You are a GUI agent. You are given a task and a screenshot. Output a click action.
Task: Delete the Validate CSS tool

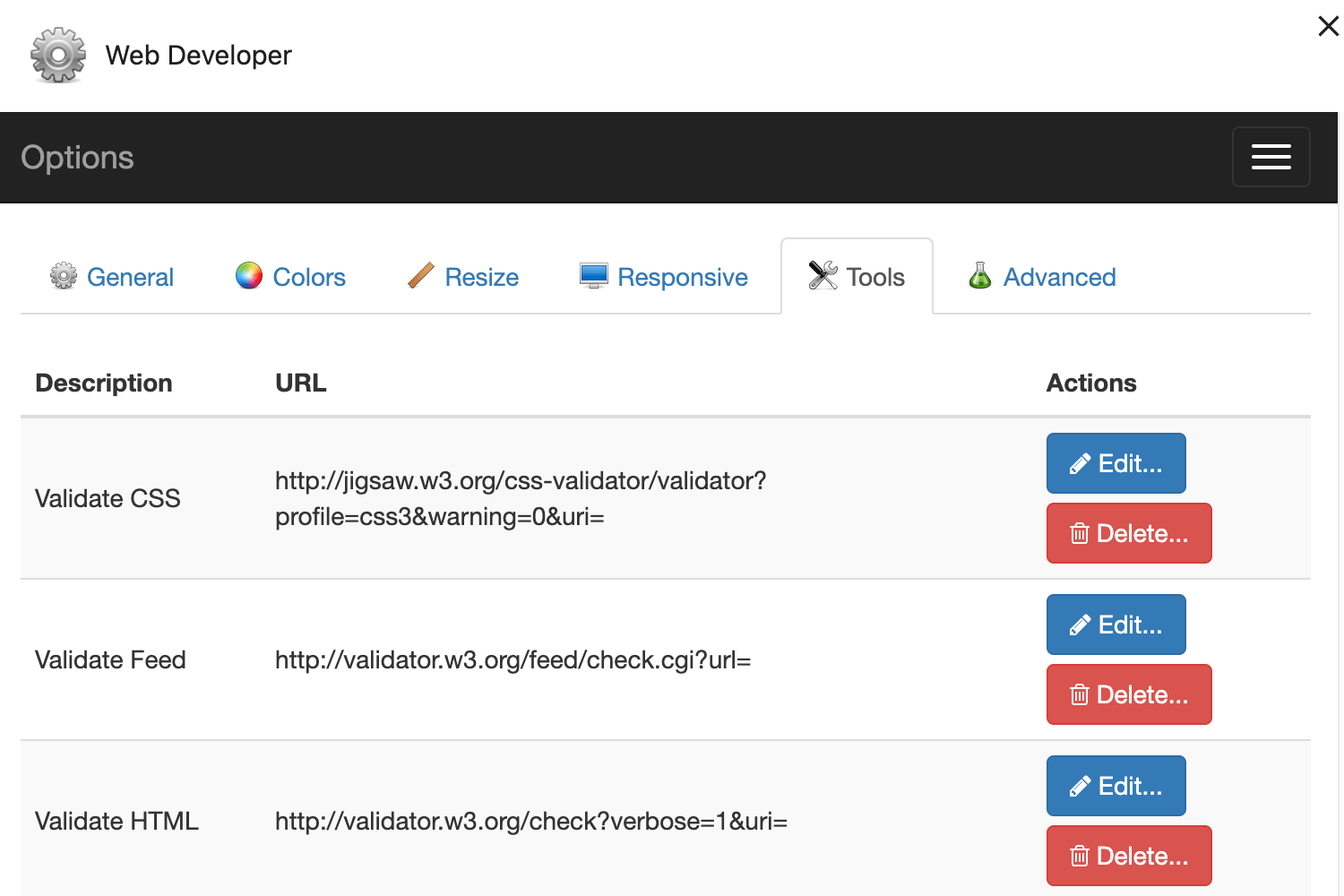pyautogui.click(x=1129, y=533)
